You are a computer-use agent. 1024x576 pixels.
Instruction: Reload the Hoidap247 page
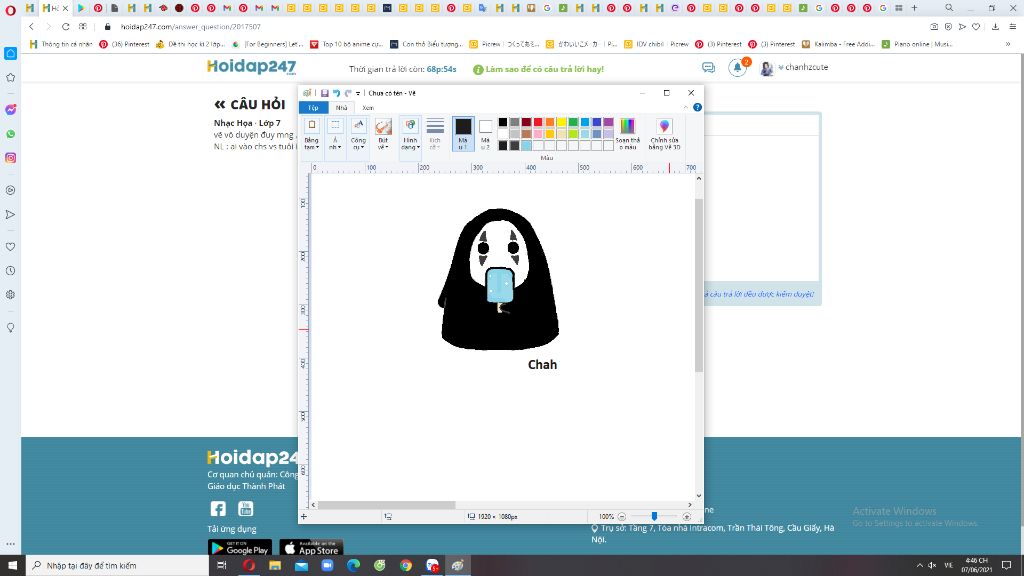pyautogui.click(x=65, y=27)
